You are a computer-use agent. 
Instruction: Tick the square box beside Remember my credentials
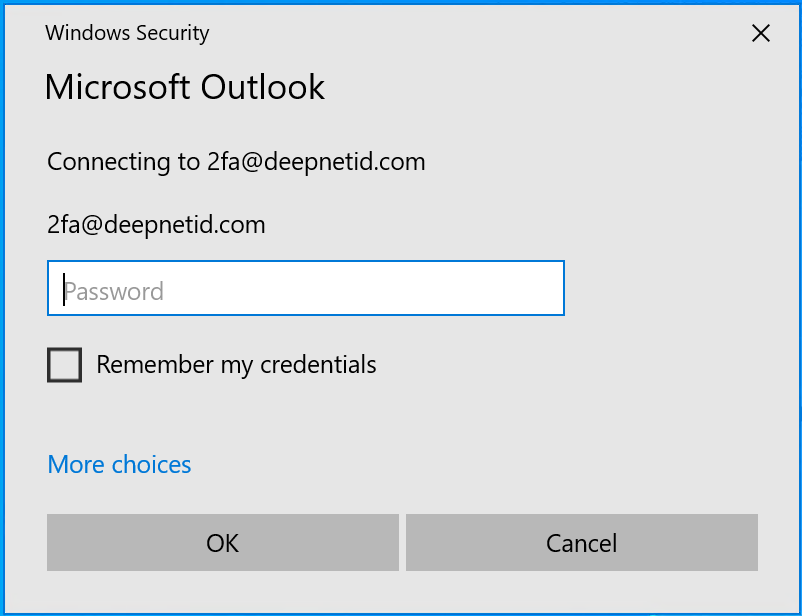[65, 365]
